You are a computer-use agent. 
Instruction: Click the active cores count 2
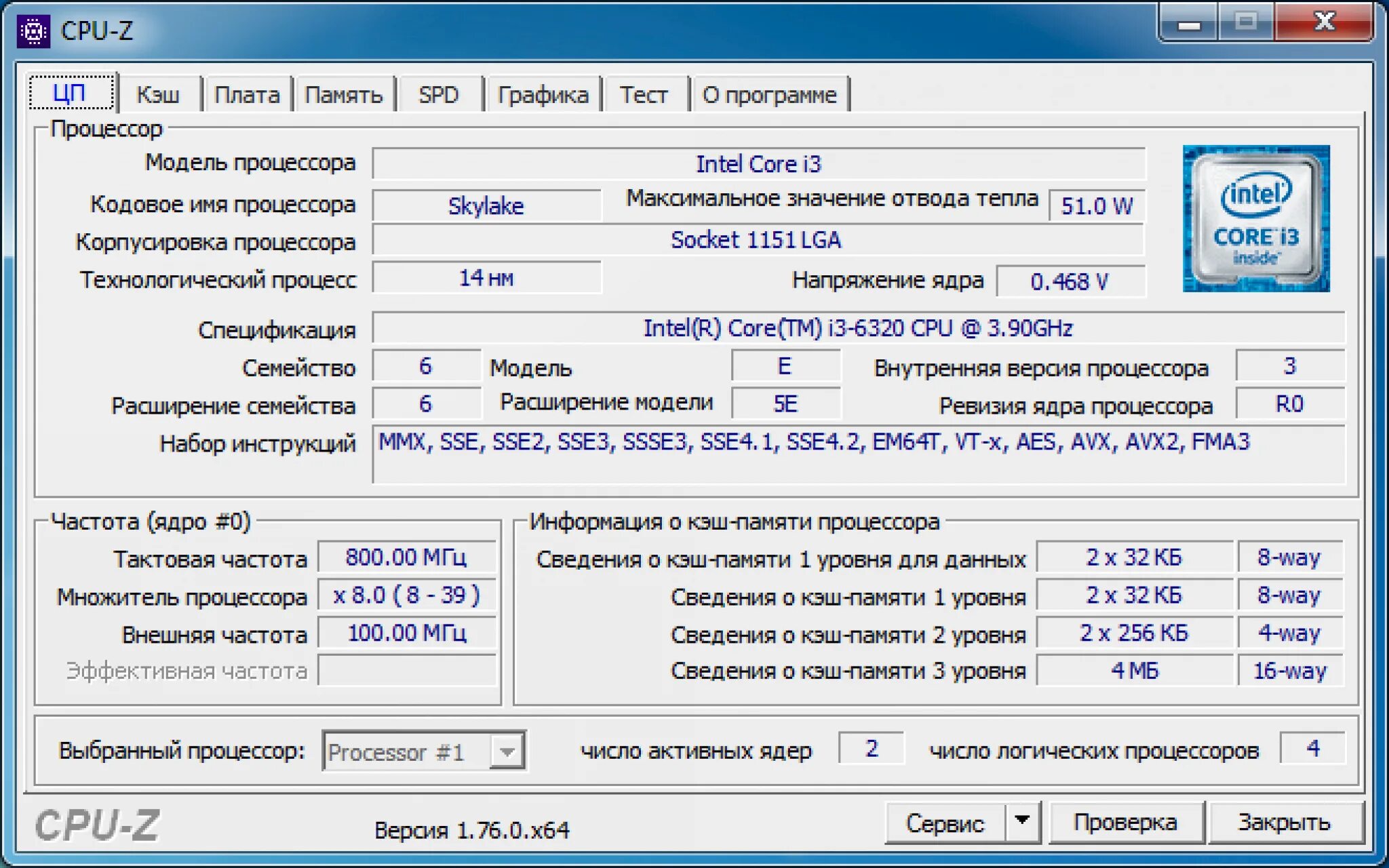pos(872,749)
